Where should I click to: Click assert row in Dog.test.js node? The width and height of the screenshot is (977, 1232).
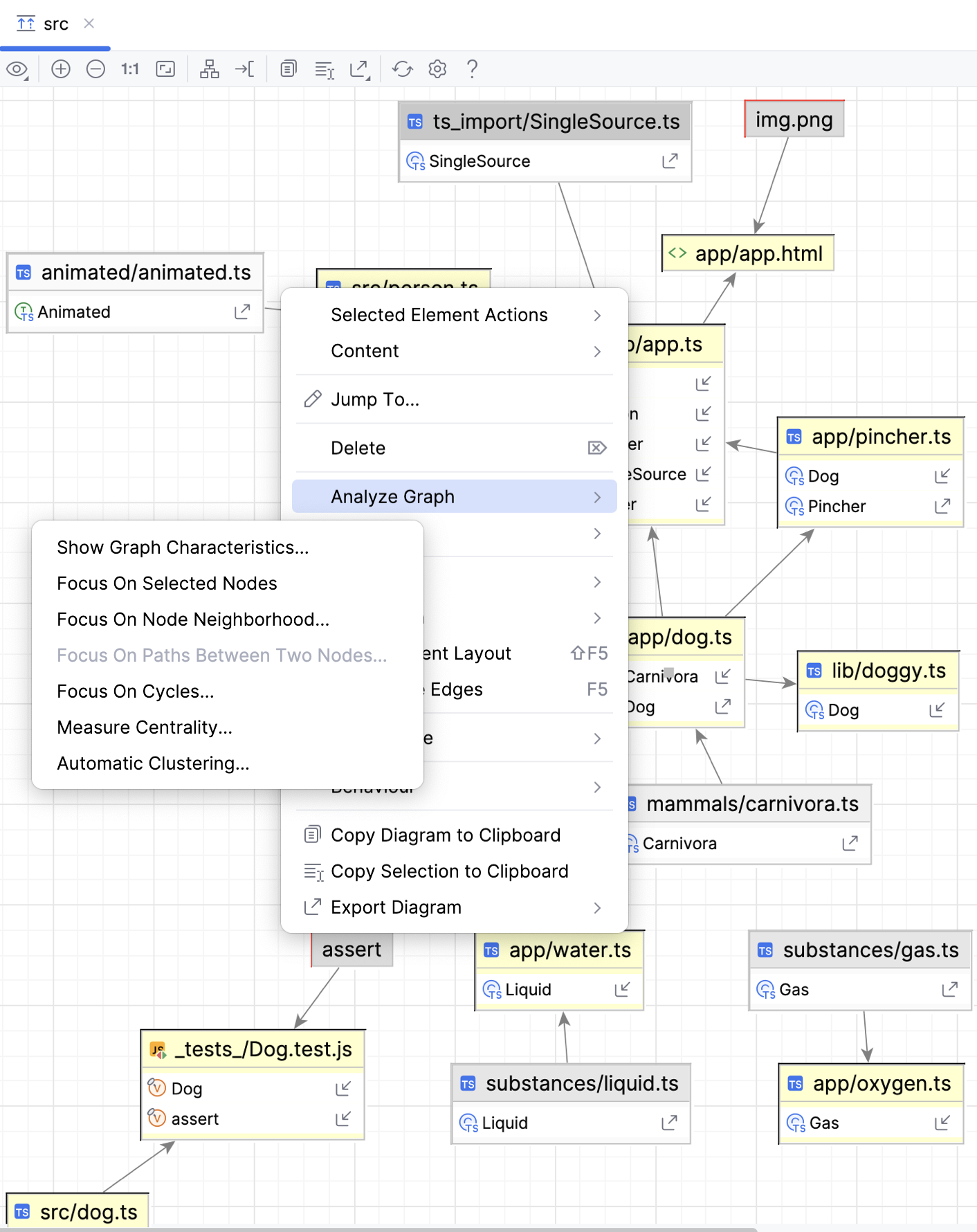253,1119
